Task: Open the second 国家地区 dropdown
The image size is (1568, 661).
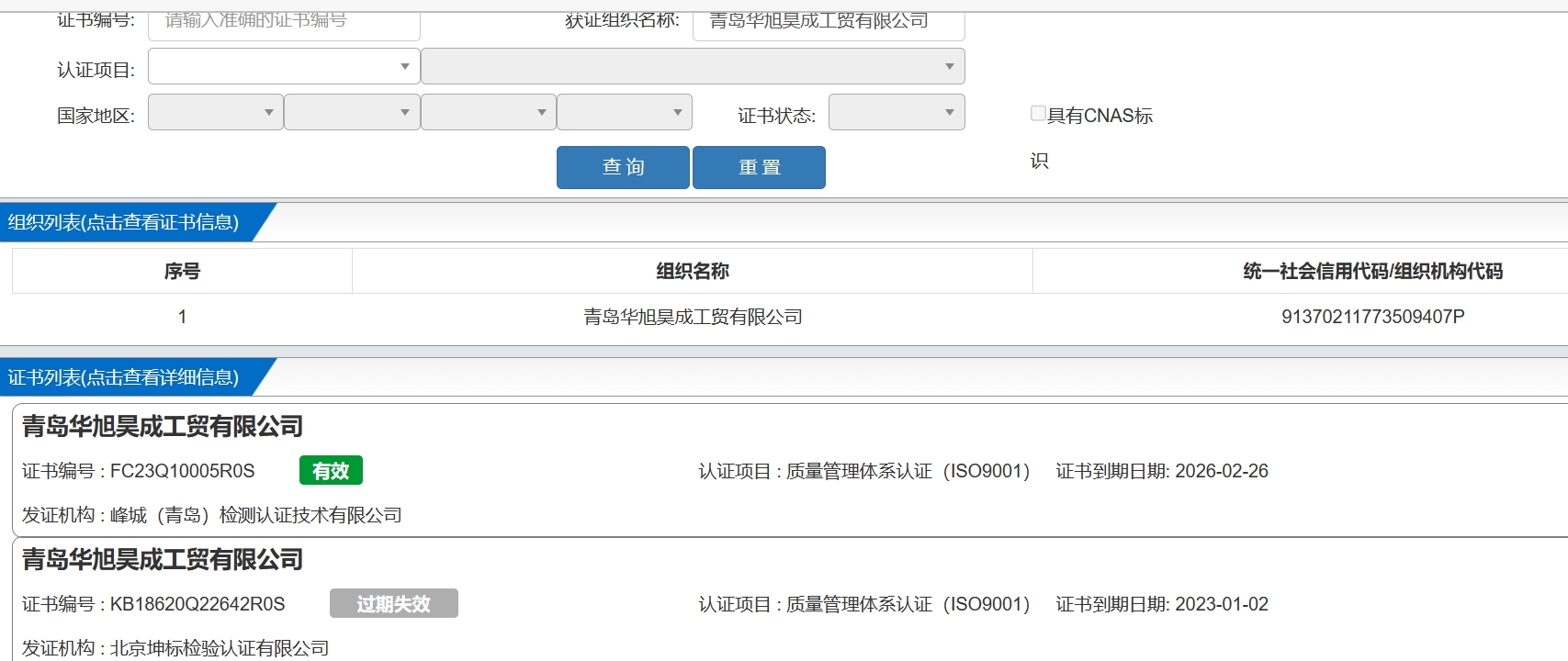Action: 352,112
